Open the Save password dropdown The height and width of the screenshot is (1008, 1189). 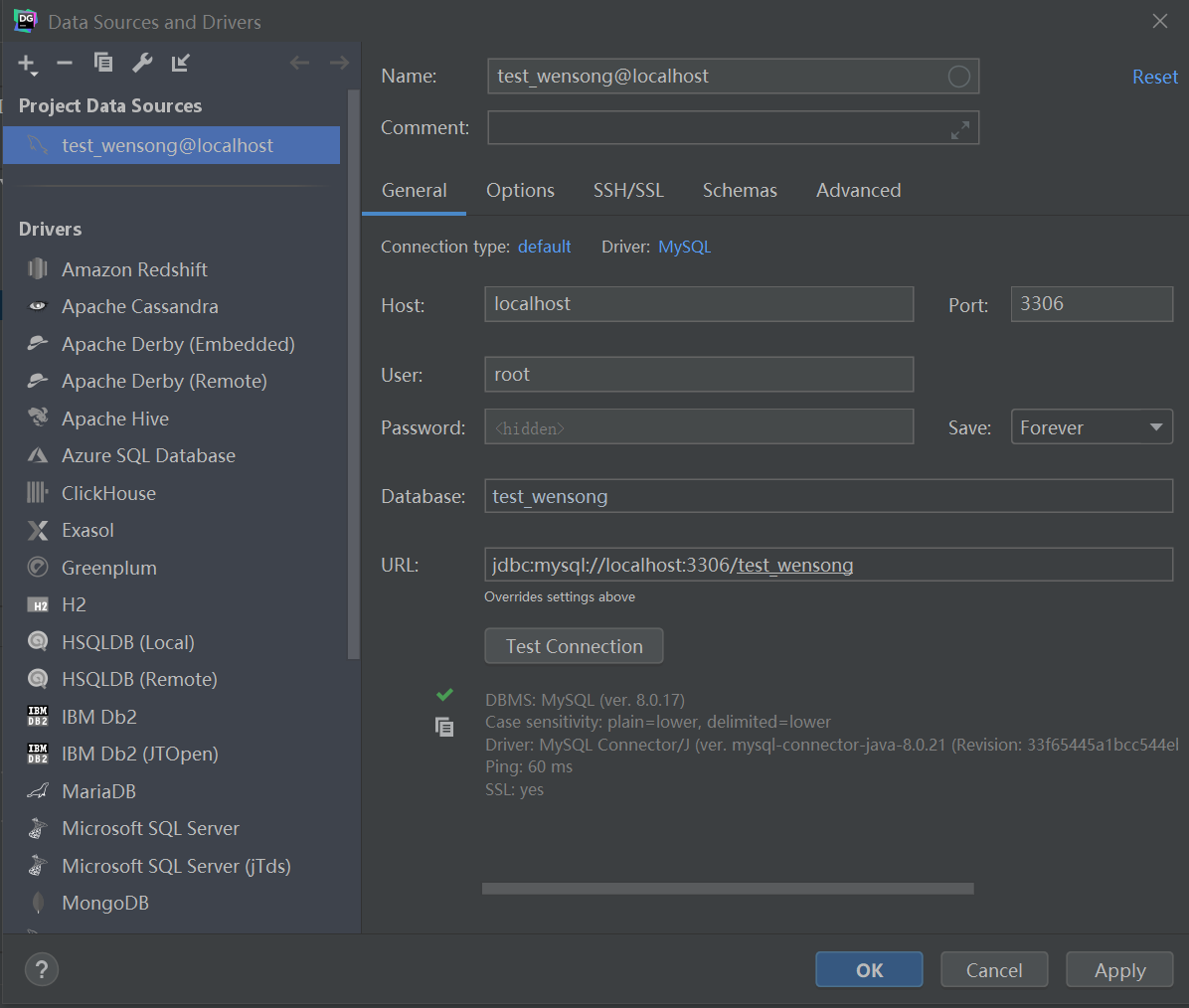pyautogui.click(x=1092, y=427)
